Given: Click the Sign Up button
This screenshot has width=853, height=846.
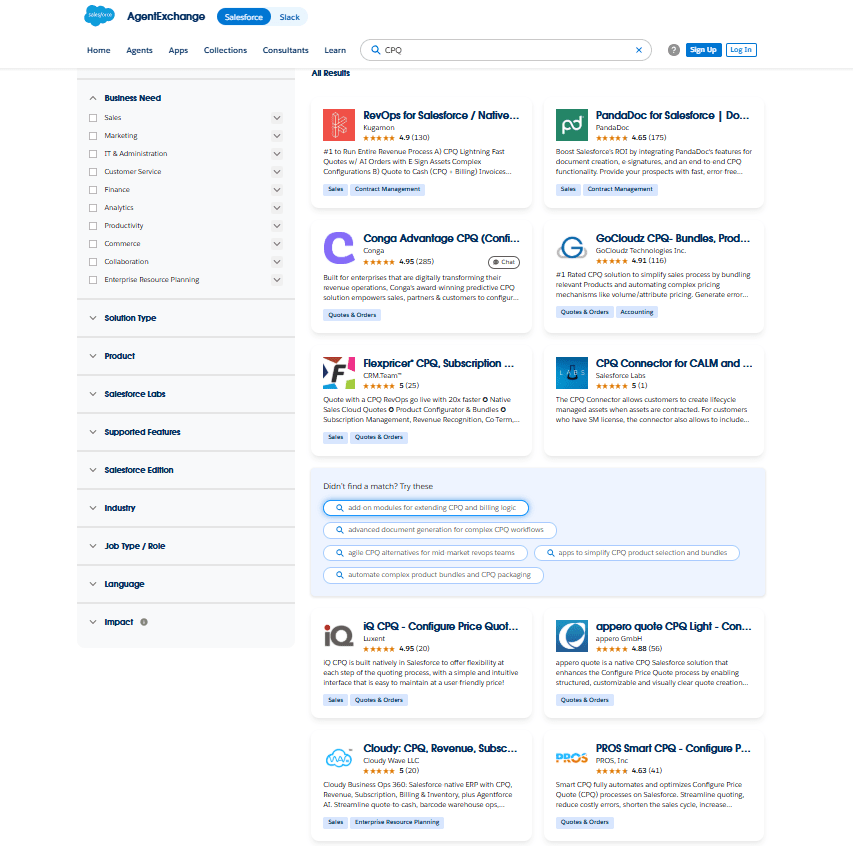Looking at the screenshot, I should pyautogui.click(x=703, y=50).
